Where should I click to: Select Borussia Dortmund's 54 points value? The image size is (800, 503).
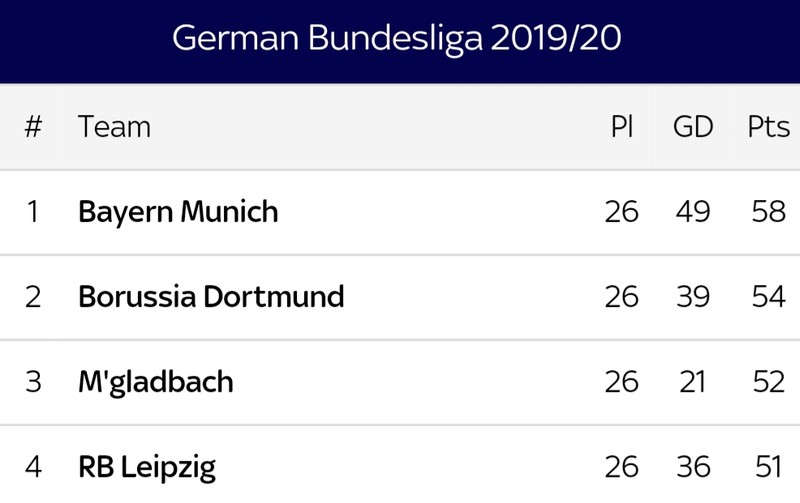768,296
